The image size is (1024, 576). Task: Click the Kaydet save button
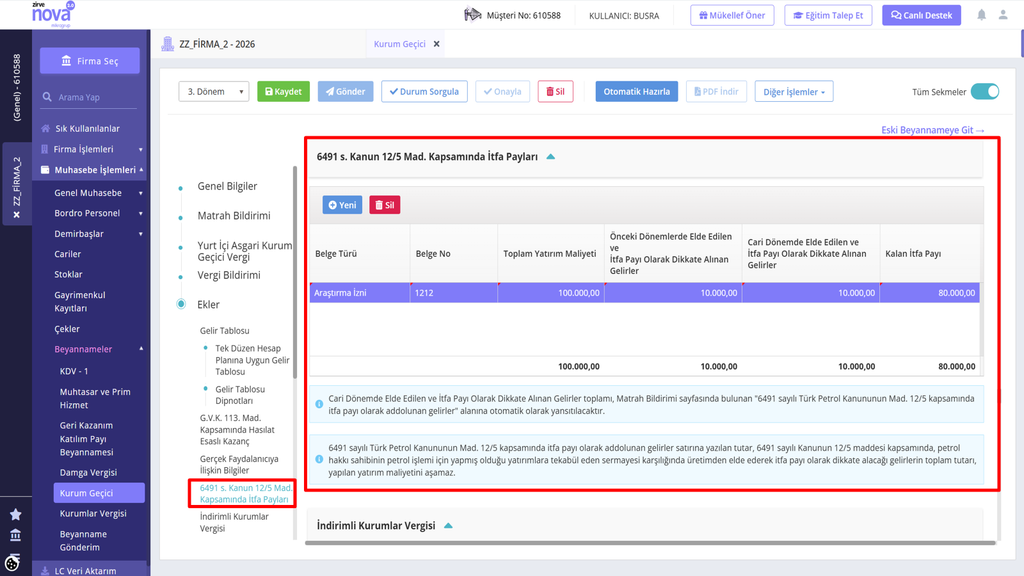click(x=283, y=91)
